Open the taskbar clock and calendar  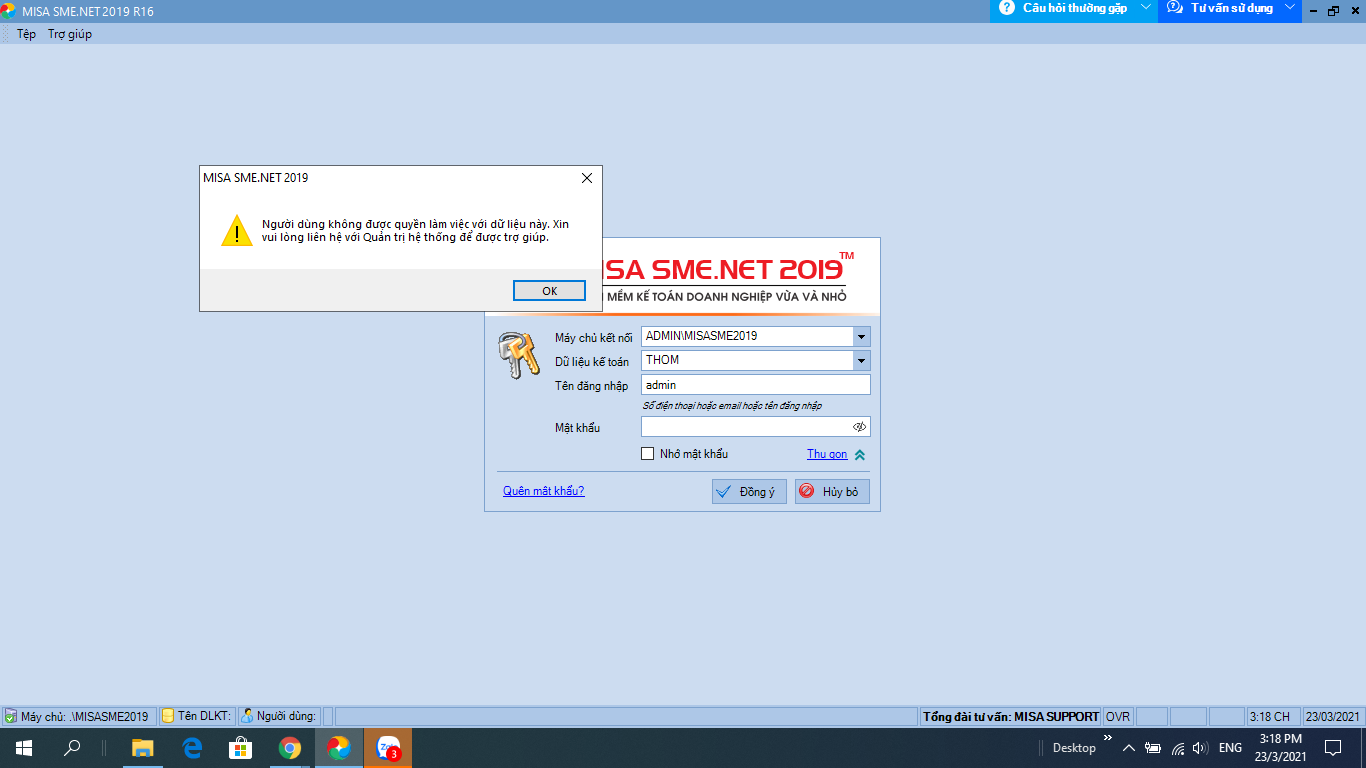pos(1280,748)
